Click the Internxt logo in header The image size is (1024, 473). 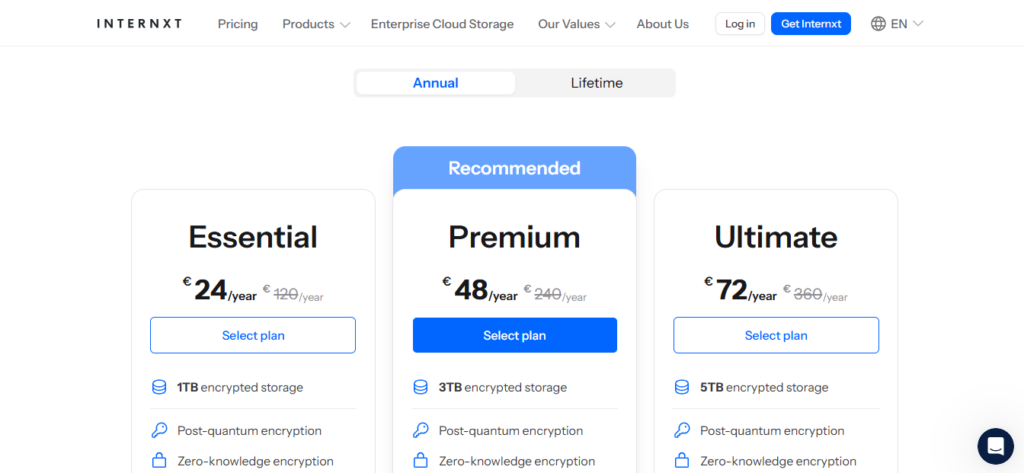[x=139, y=24]
